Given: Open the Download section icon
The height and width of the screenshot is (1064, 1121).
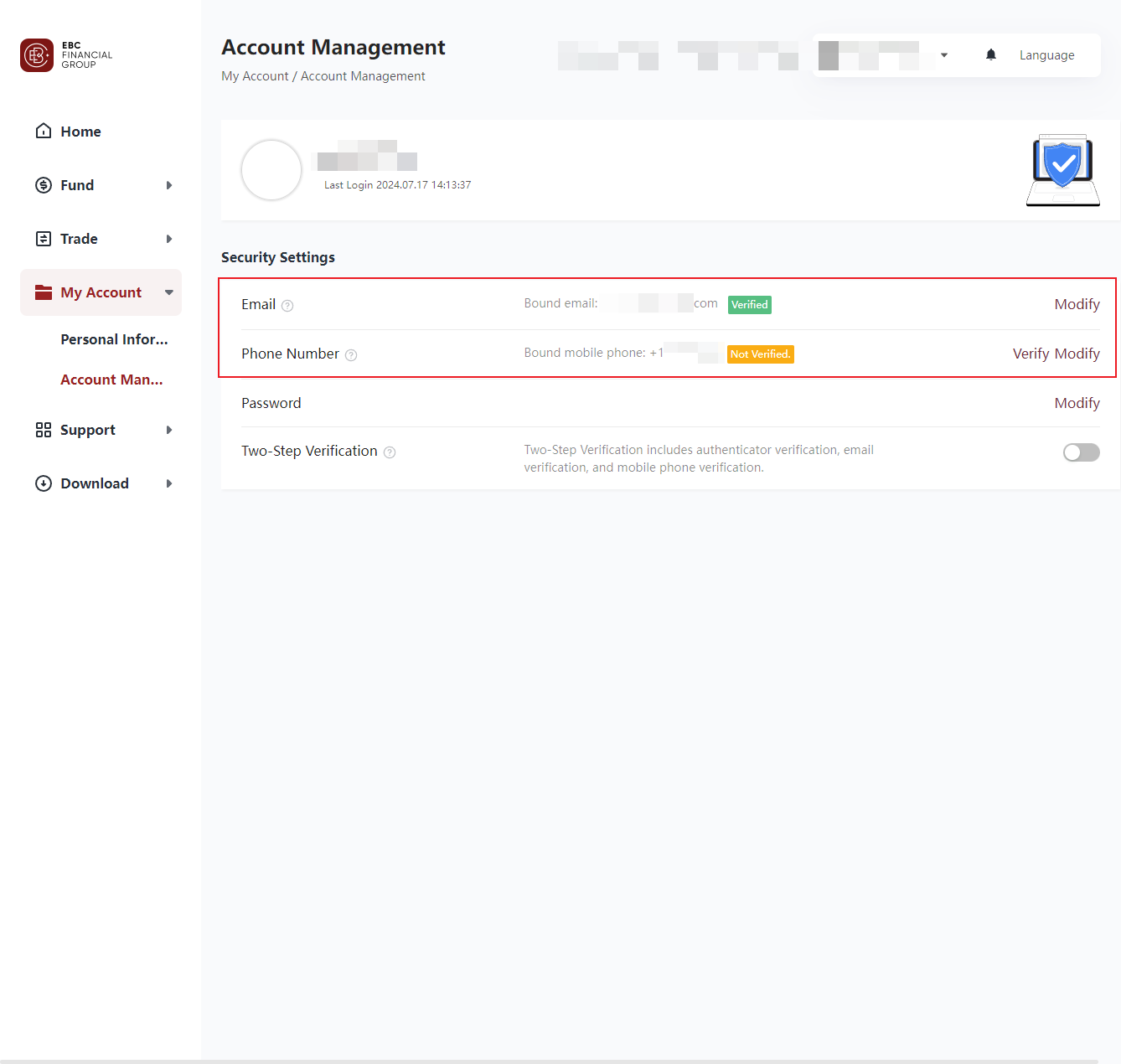Looking at the screenshot, I should (44, 483).
